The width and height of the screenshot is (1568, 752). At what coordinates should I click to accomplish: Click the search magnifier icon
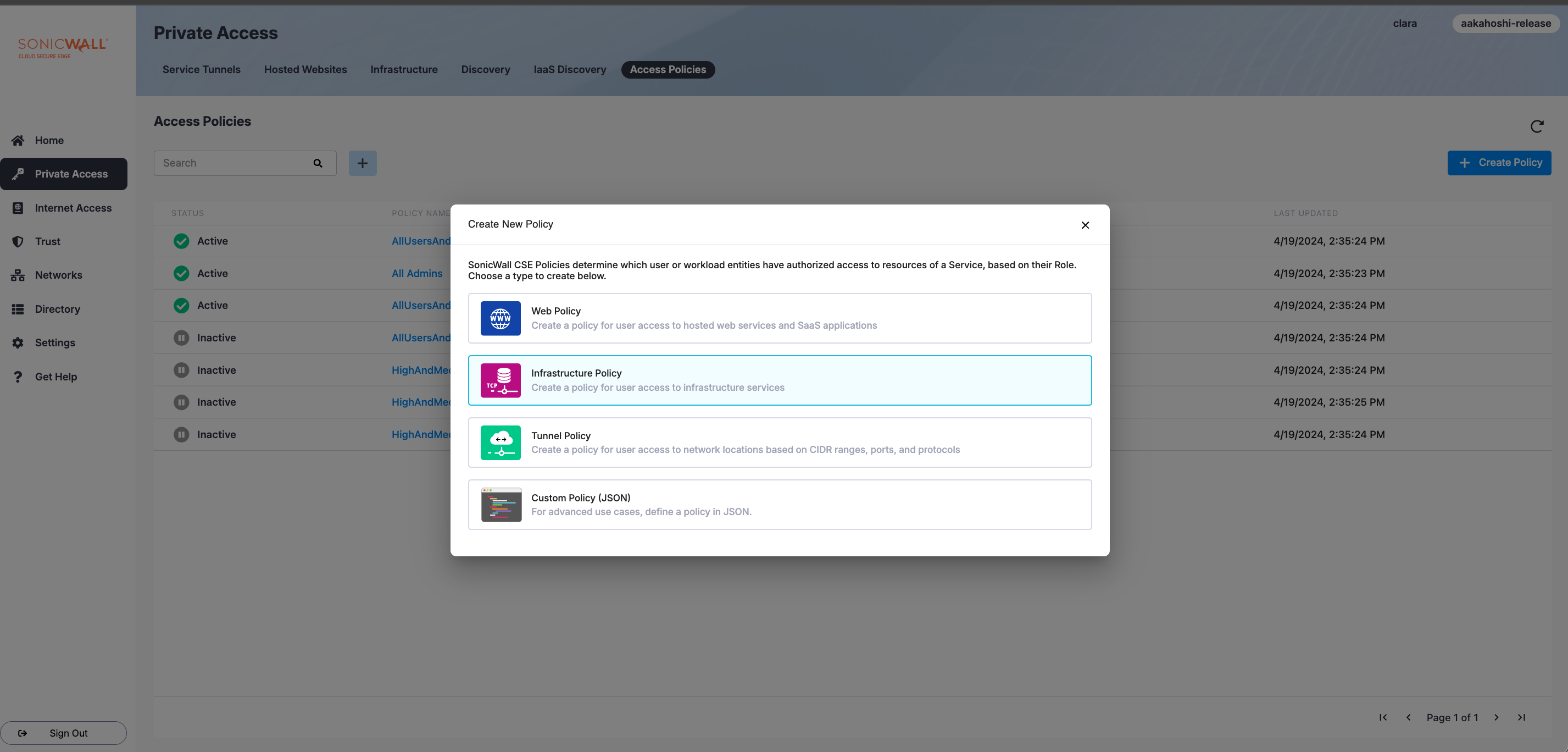318,163
